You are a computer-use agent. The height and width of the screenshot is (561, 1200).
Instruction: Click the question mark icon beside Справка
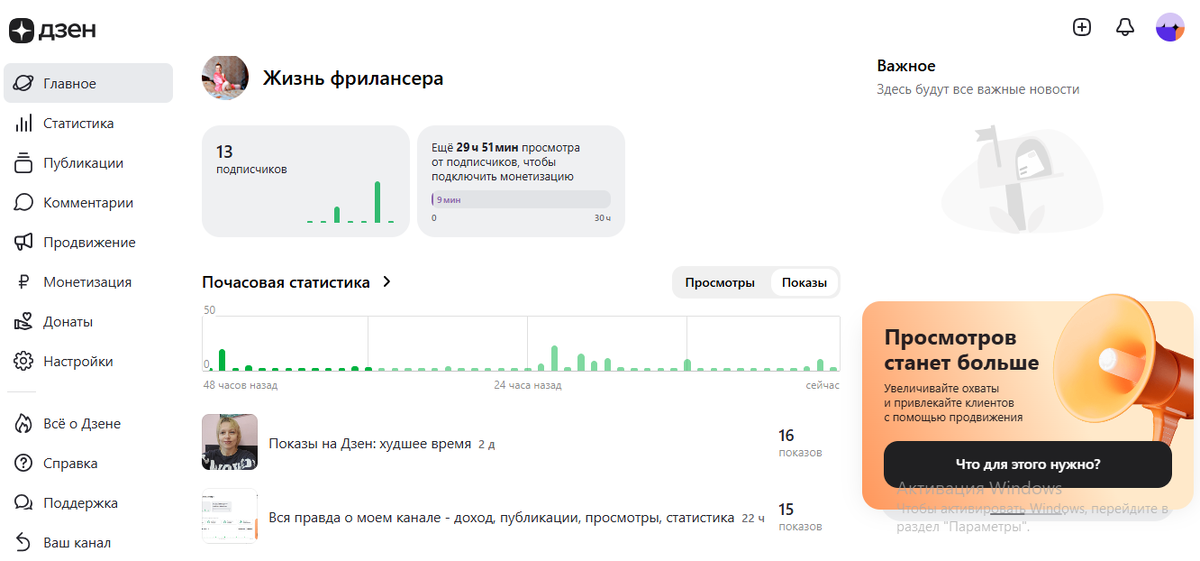pyautogui.click(x=23, y=463)
